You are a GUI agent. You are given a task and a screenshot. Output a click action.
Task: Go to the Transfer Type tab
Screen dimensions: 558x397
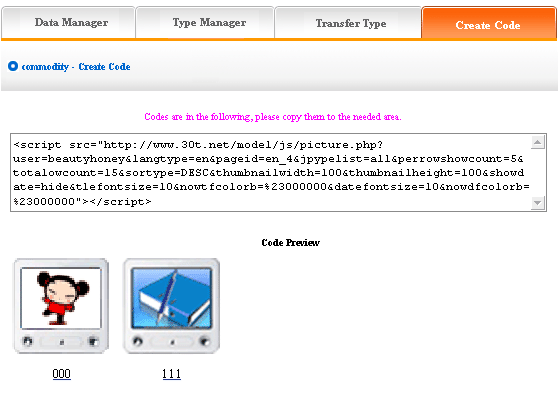pyautogui.click(x=348, y=23)
